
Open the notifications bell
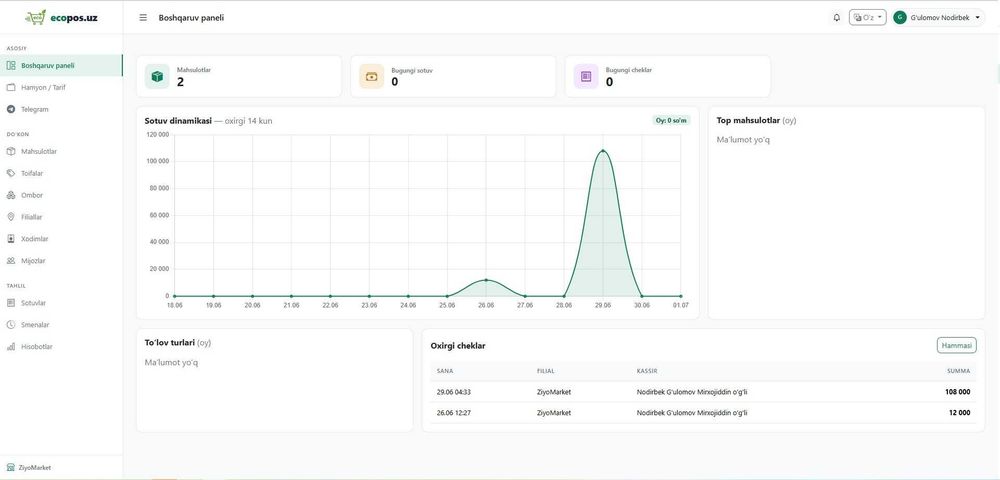pos(837,18)
